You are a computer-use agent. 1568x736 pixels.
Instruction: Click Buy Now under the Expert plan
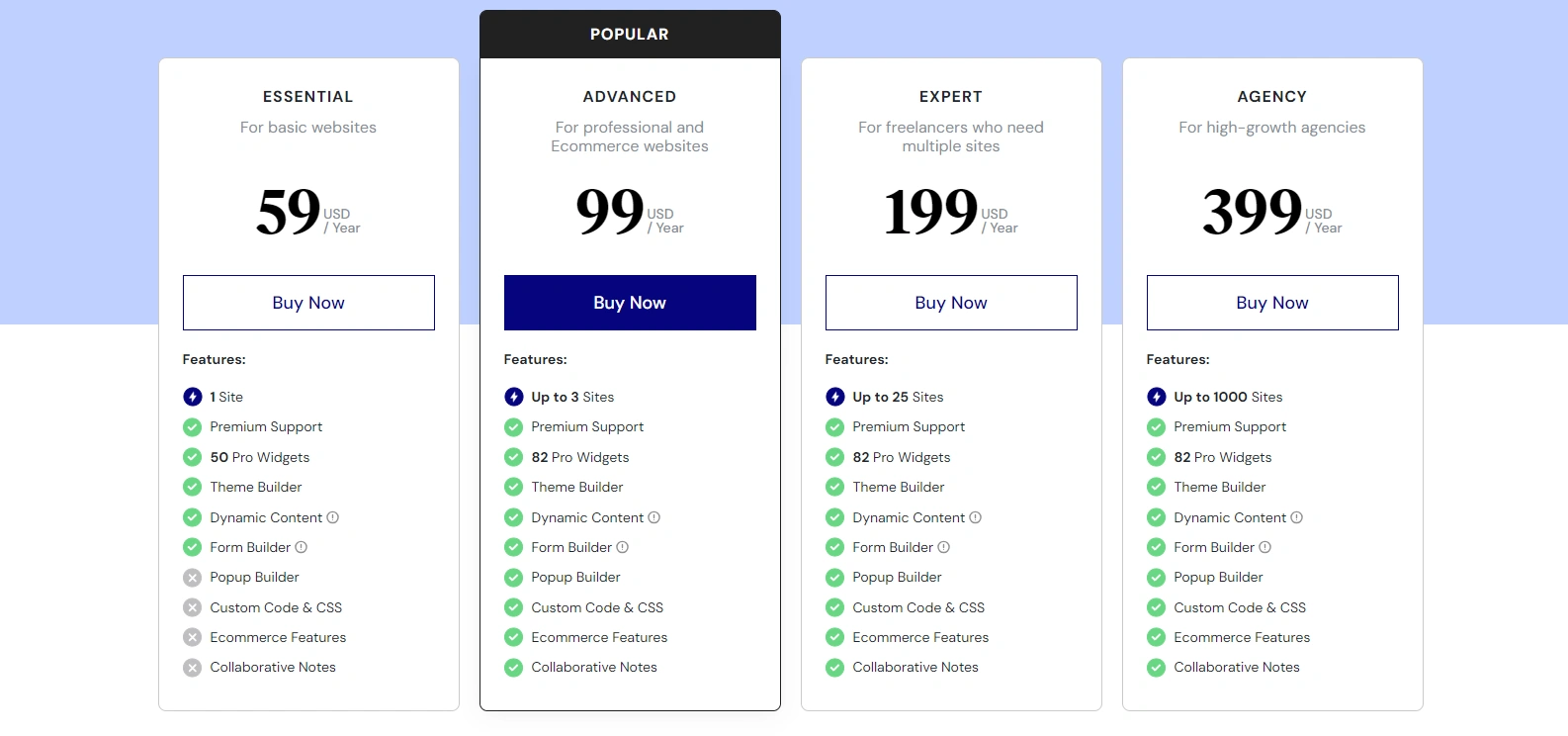coord(950,303)
